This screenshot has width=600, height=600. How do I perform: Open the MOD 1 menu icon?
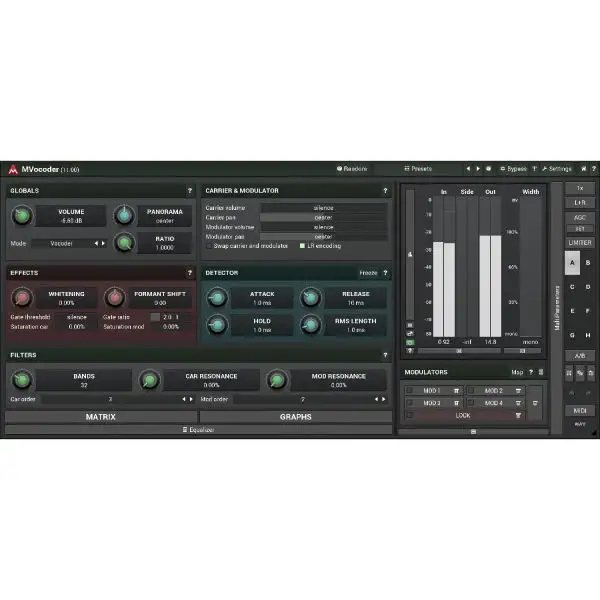pyautogui.click(x=457, y=391)
